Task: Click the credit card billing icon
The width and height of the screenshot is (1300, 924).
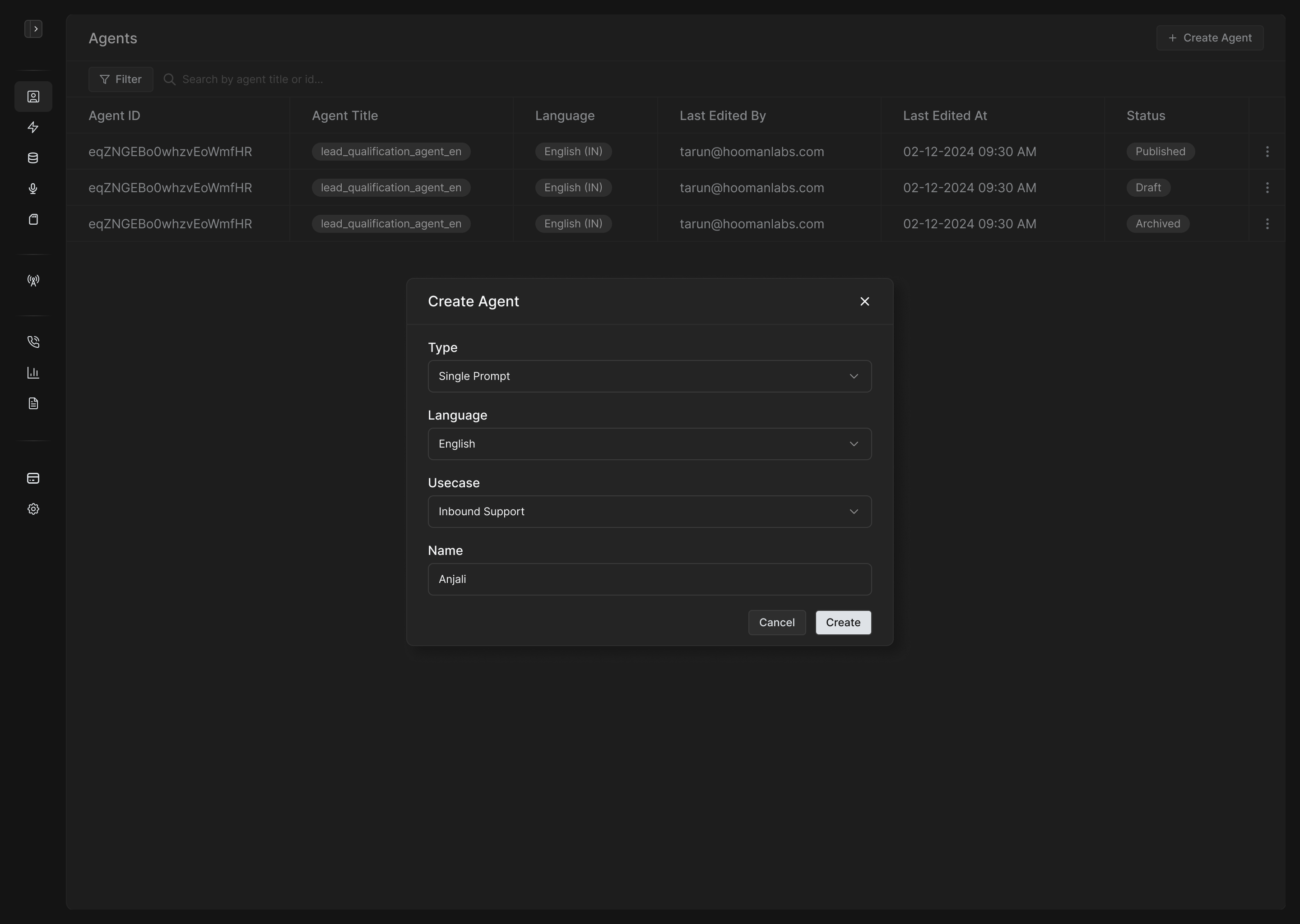Action: pyautogui.click(x=33, y=478)
